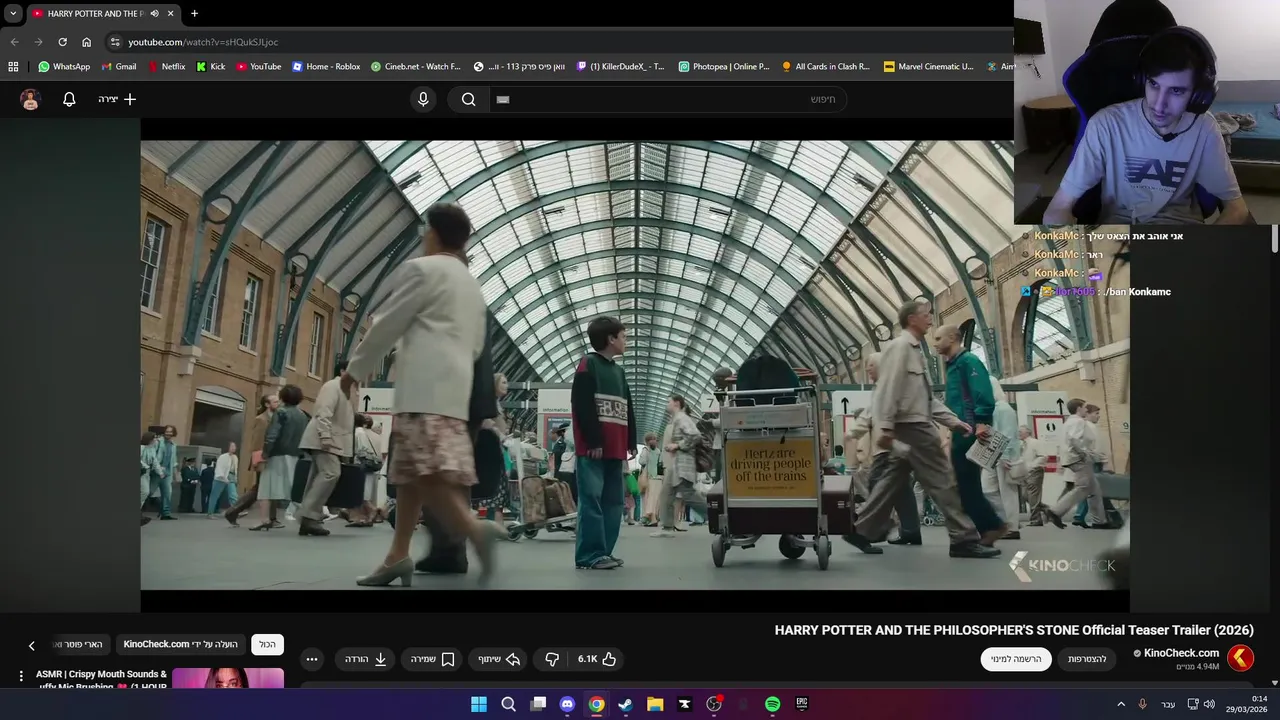The height and width of the screenshot is (720, 1280).
Task: Dislike the Harry Potter trailer
Action: (x=552, y=659)
